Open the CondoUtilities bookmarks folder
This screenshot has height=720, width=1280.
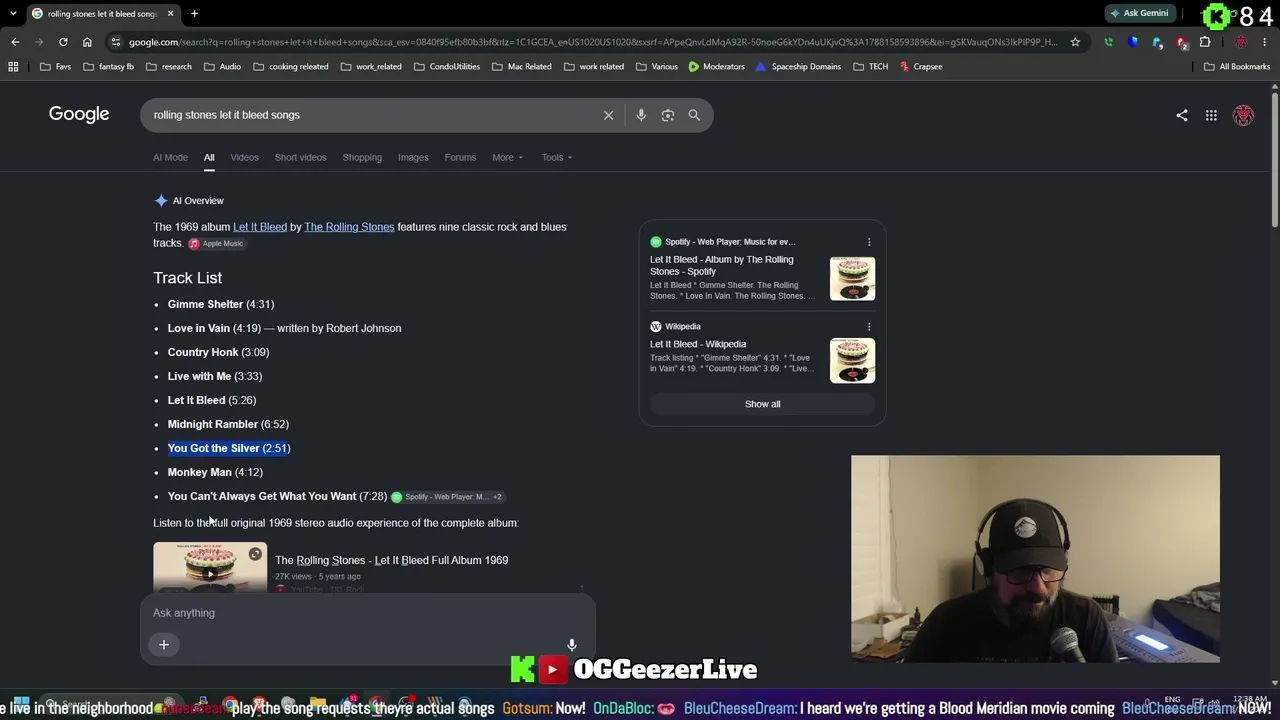click(447, 67)
